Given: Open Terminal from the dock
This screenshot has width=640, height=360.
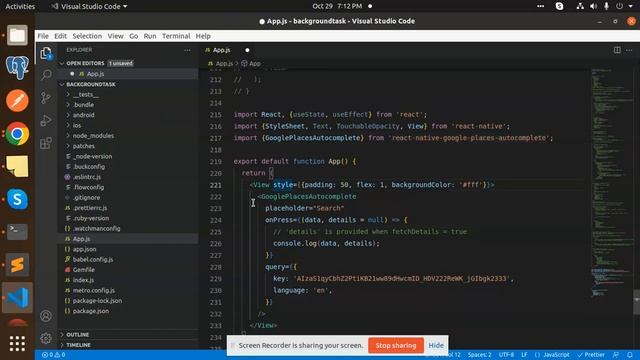Looking at the screenshot, I should [17, 231].
